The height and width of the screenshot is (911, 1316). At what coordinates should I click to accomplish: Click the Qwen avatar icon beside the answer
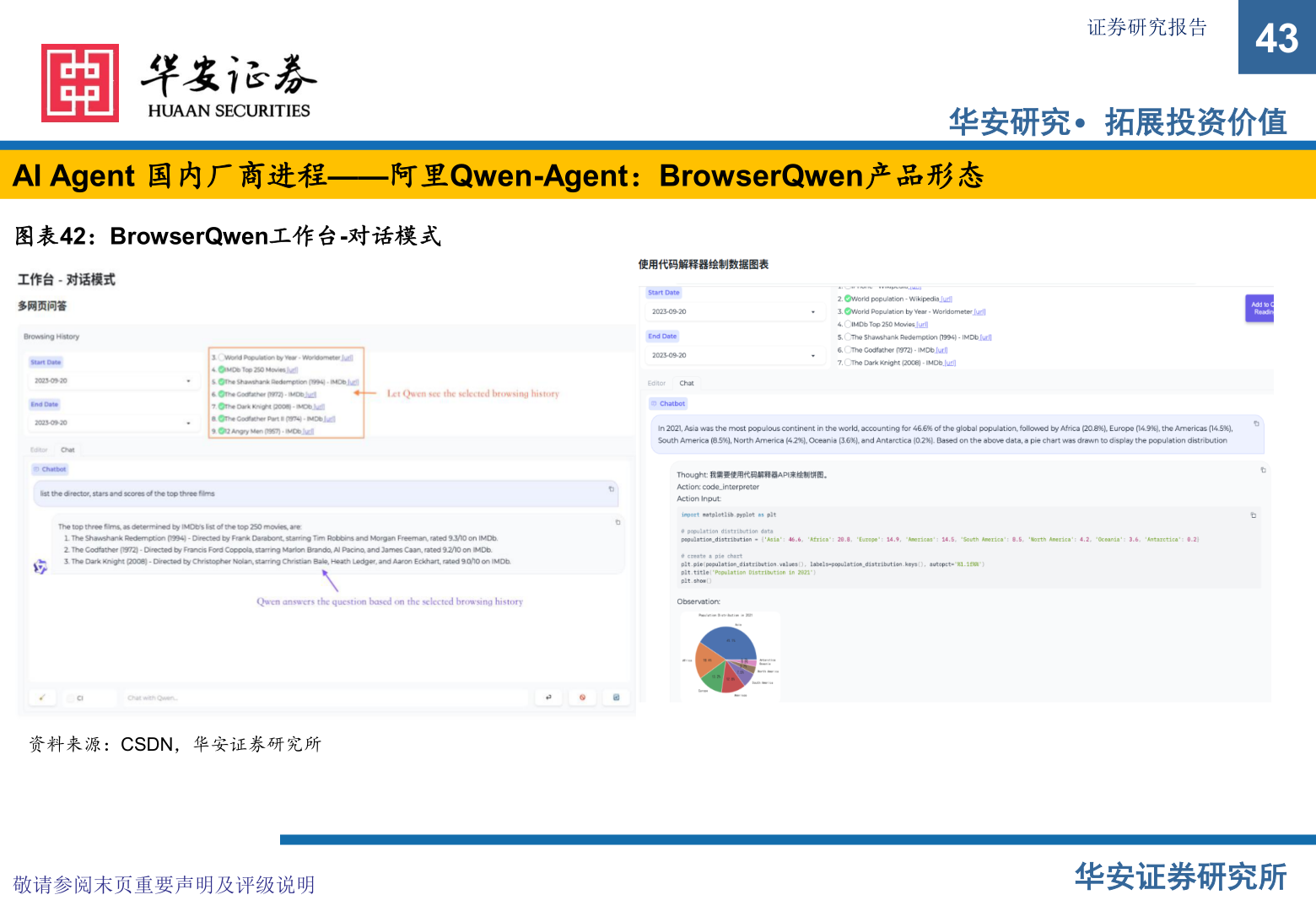coord(40,567)
